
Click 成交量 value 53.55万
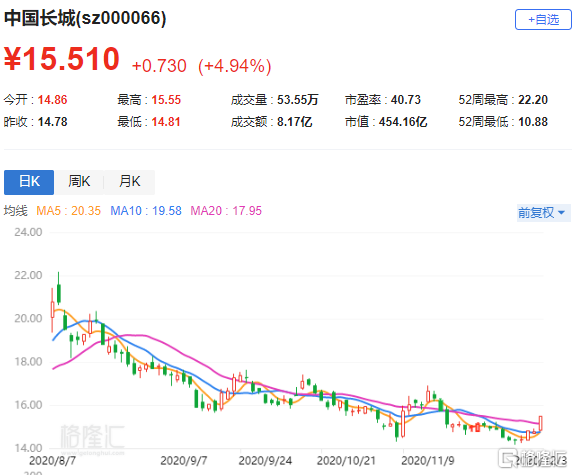(x=297, y=100)
